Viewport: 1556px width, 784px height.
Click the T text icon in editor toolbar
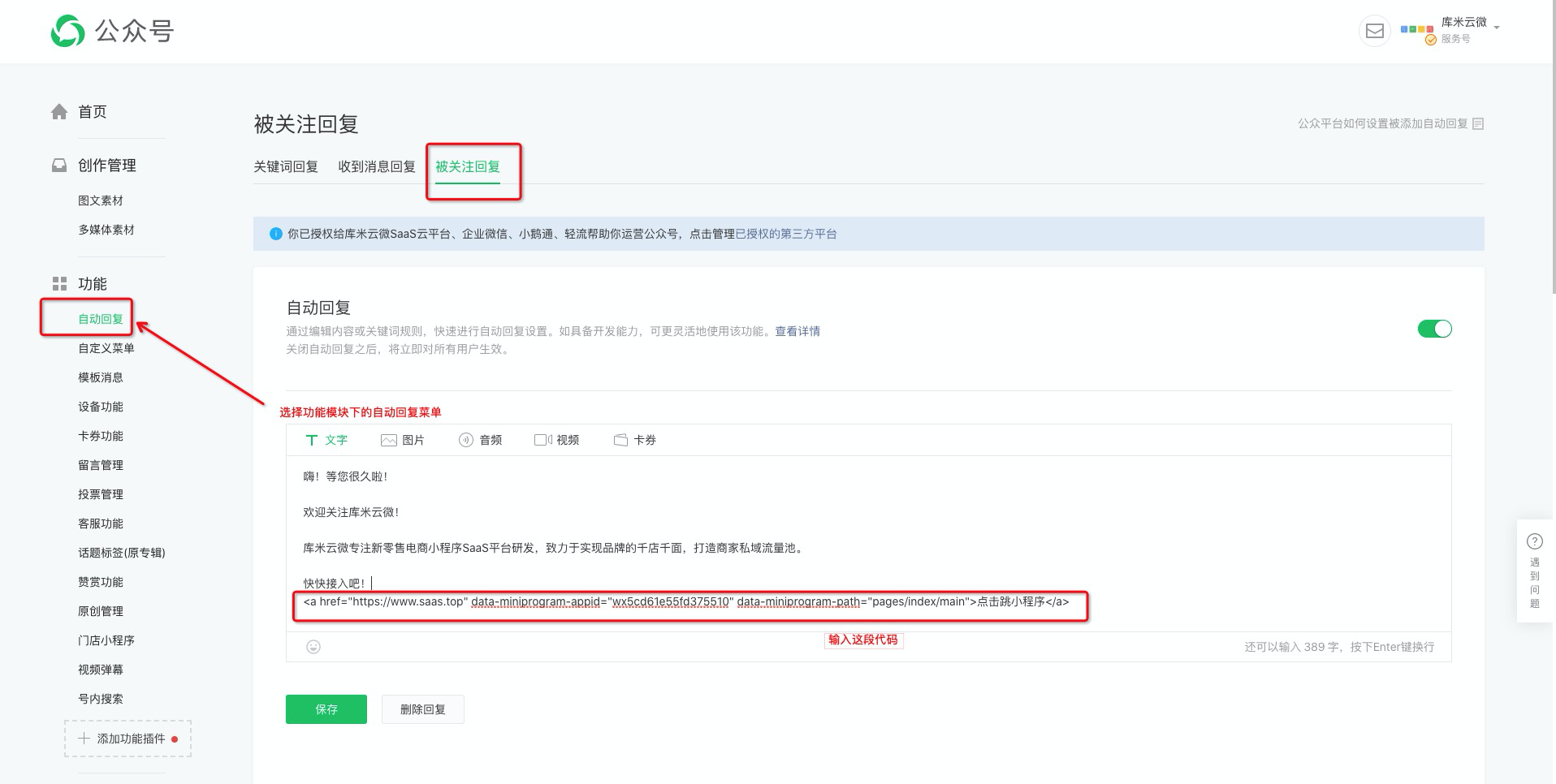tap(311, 440)
